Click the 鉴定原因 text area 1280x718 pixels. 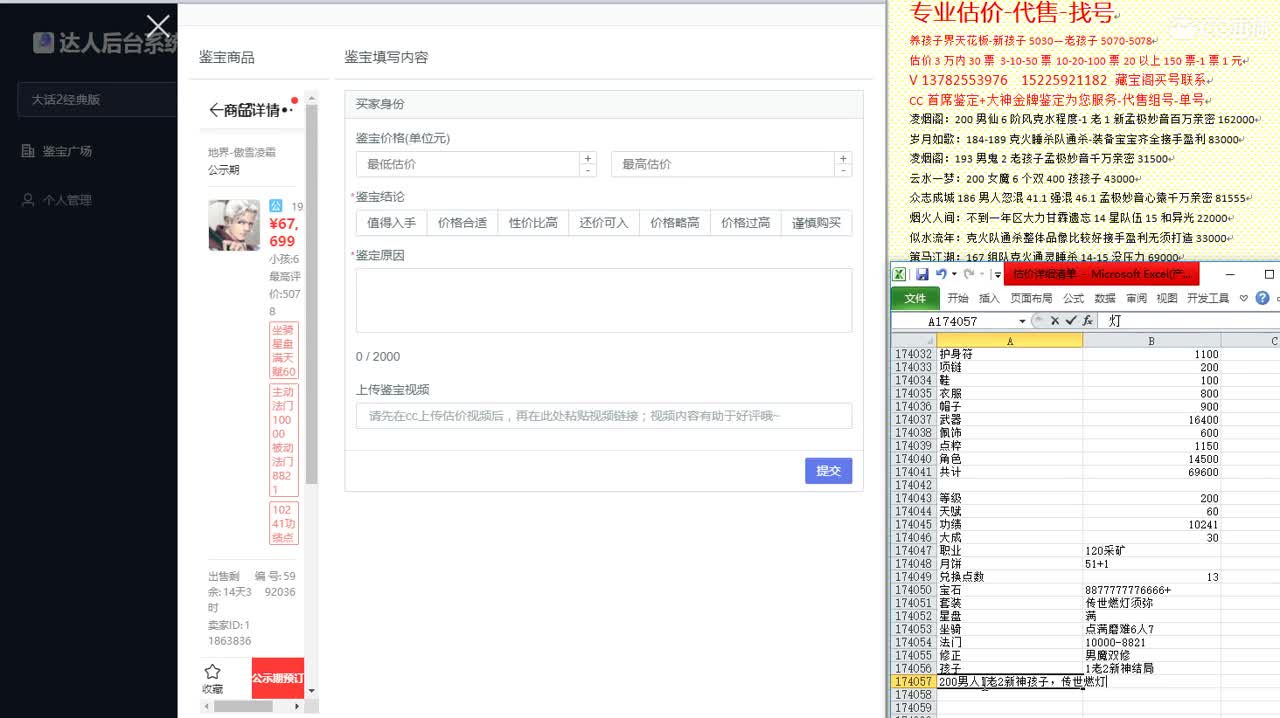604,300
